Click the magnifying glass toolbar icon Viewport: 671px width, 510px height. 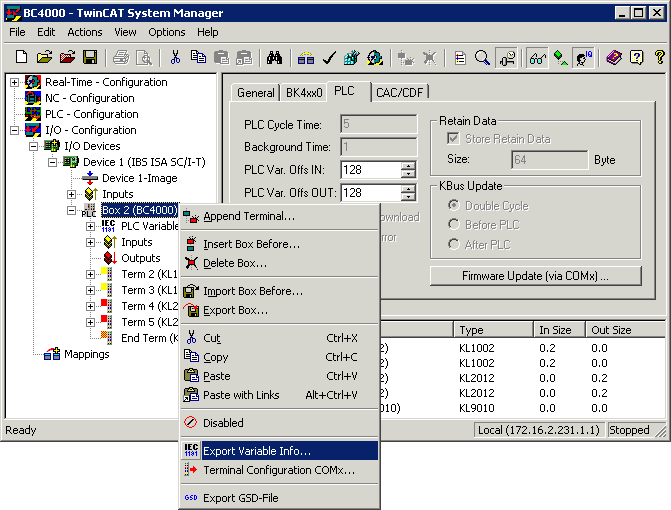482,57
